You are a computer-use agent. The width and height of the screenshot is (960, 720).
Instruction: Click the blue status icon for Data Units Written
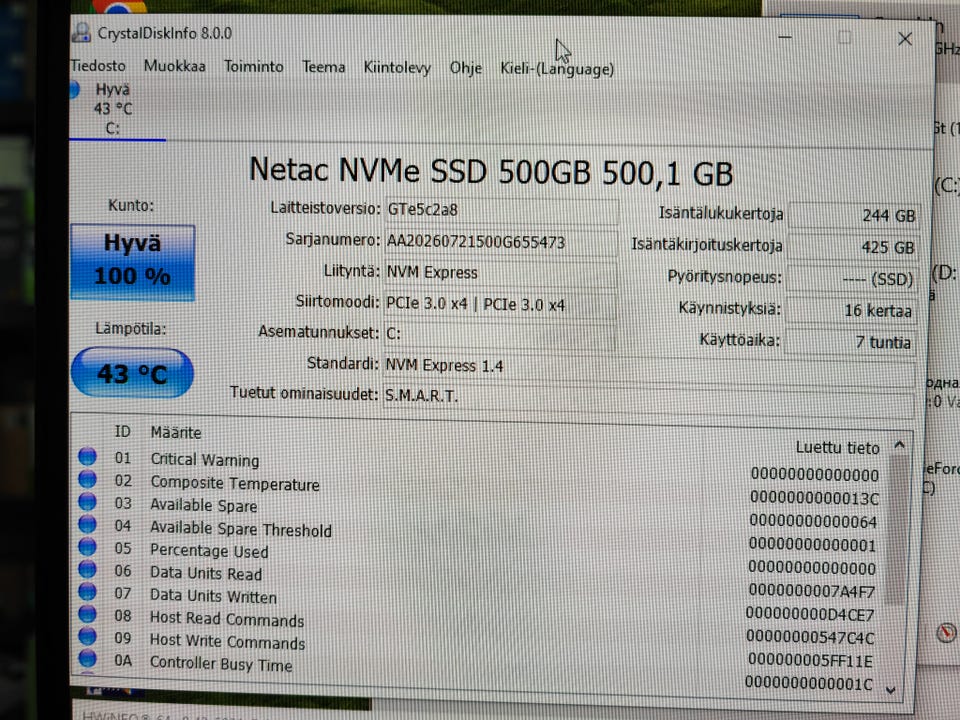88,591
